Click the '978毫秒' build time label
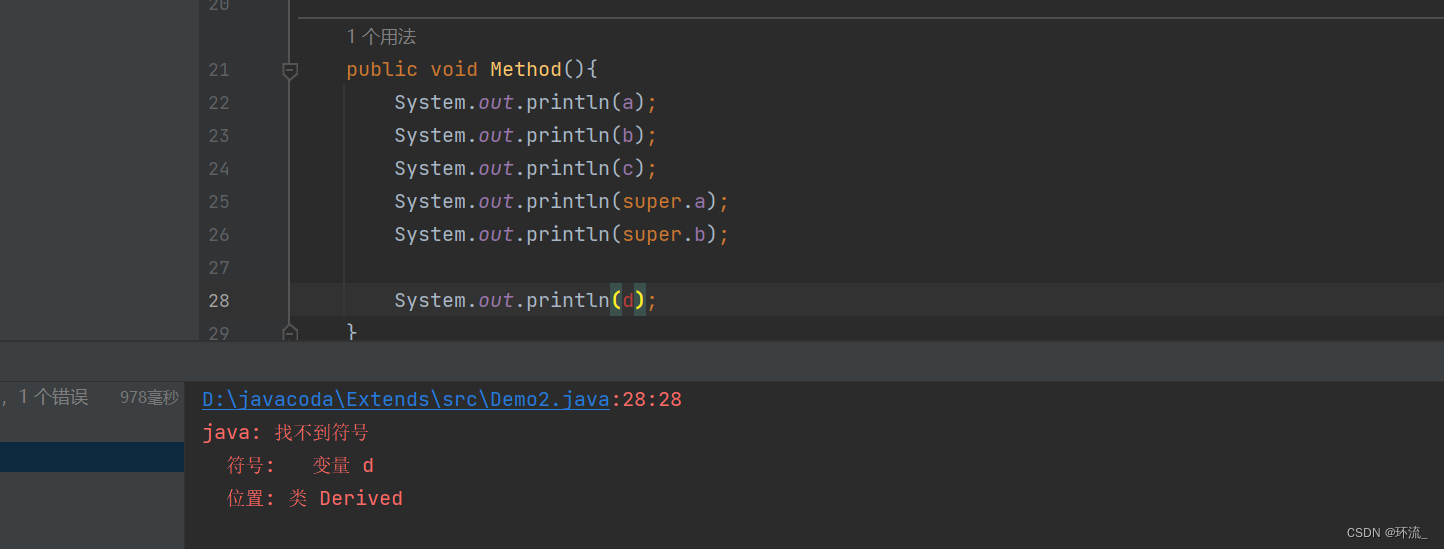Screen dimensions: 1444x549 149,398
